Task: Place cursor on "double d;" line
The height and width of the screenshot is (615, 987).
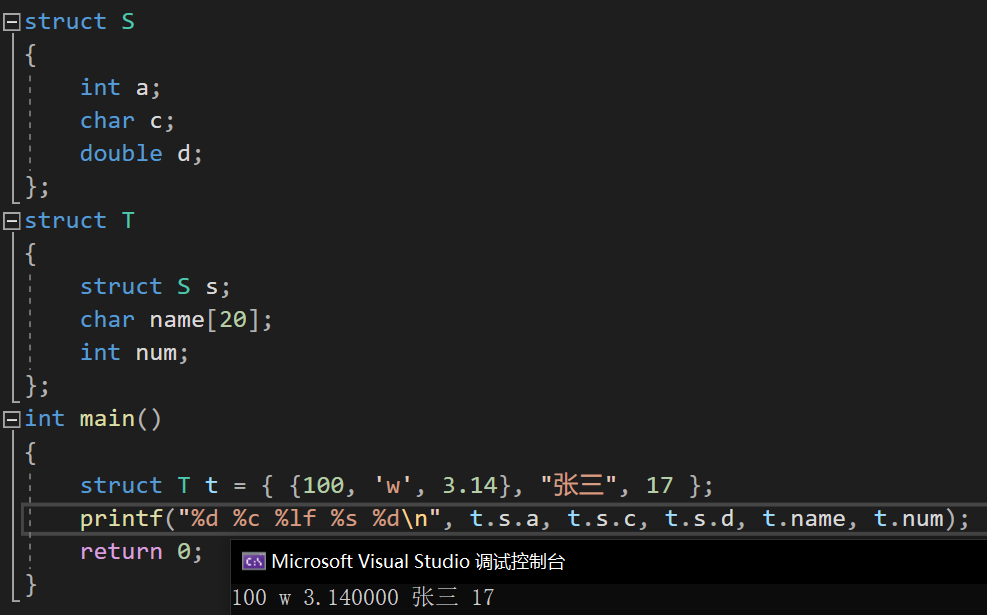Action: click(141, 154)
